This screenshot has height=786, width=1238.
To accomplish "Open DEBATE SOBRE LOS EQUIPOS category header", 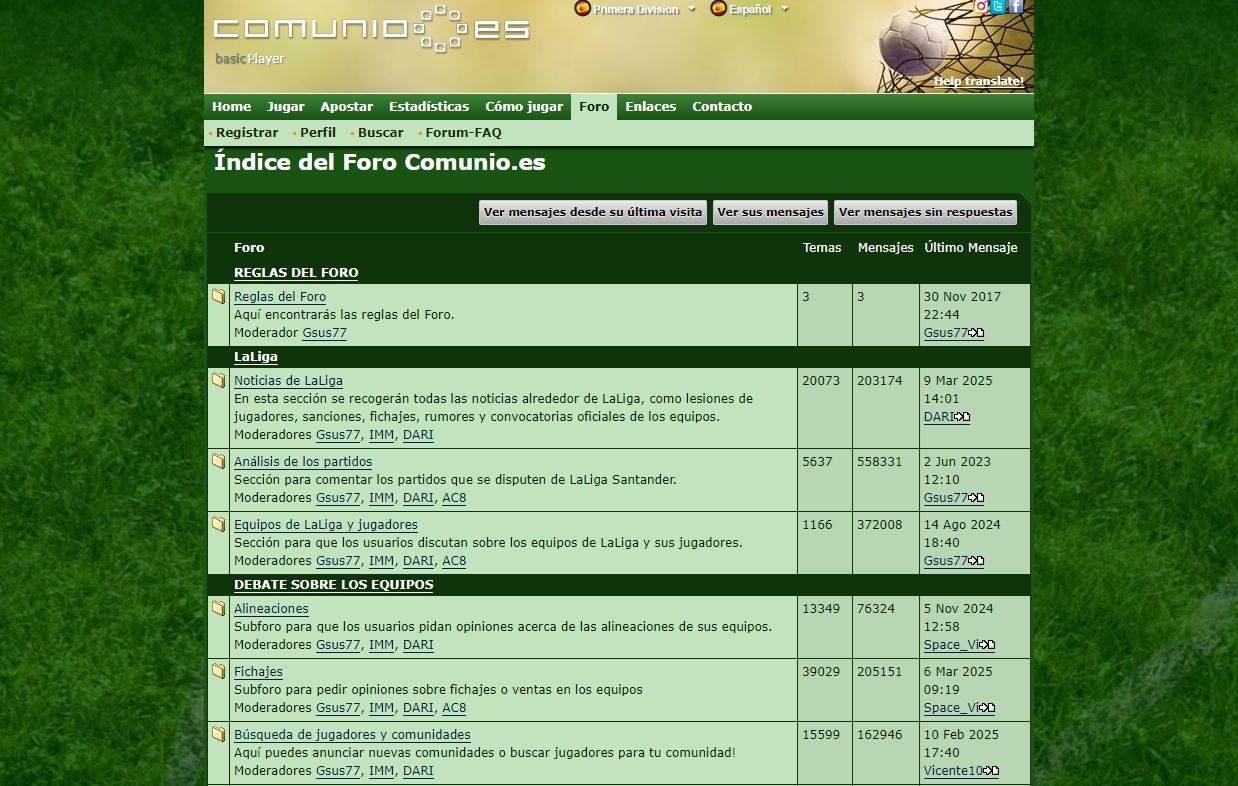I will (x=334, y=585).
